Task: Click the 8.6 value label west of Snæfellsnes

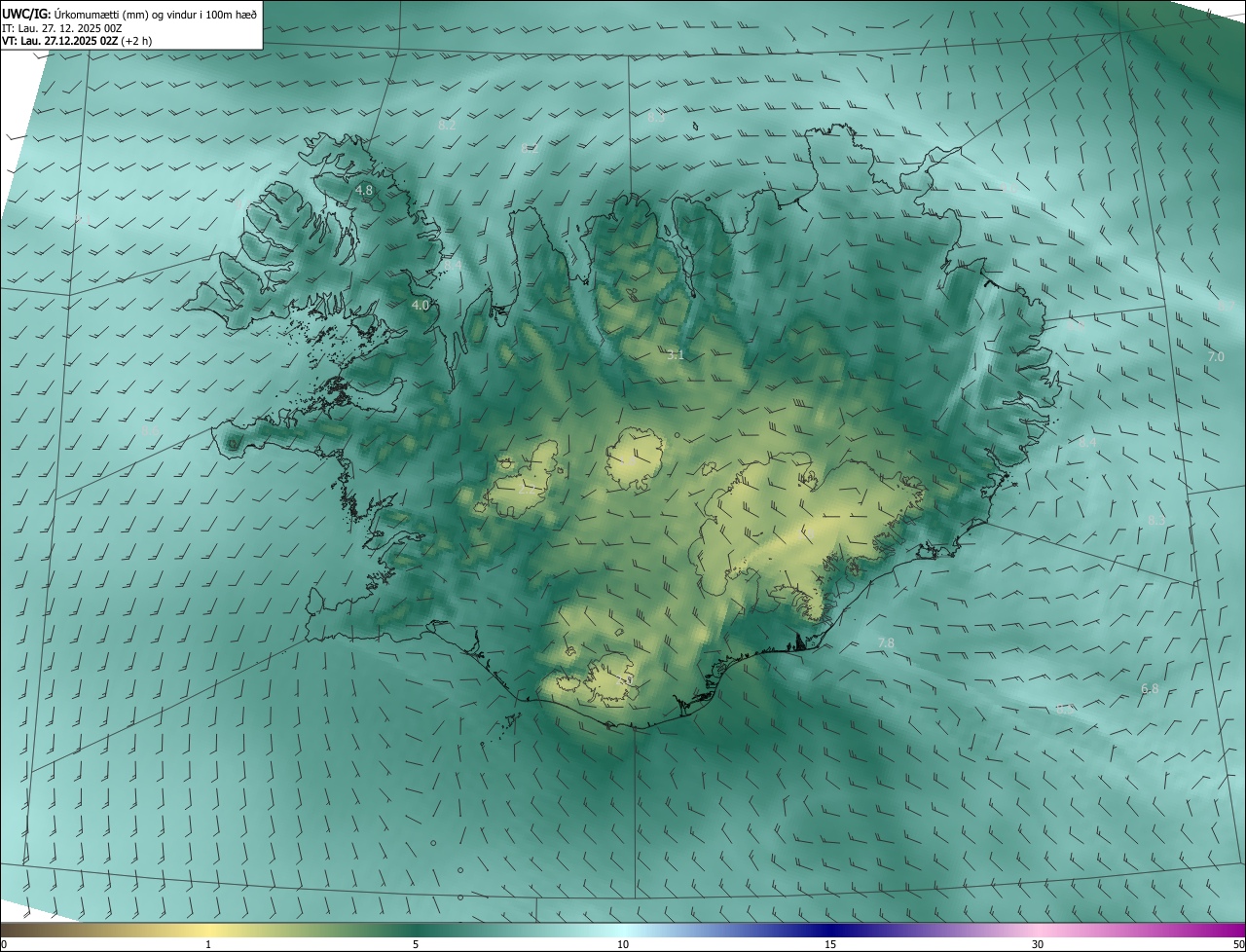Action: (149, 429)
